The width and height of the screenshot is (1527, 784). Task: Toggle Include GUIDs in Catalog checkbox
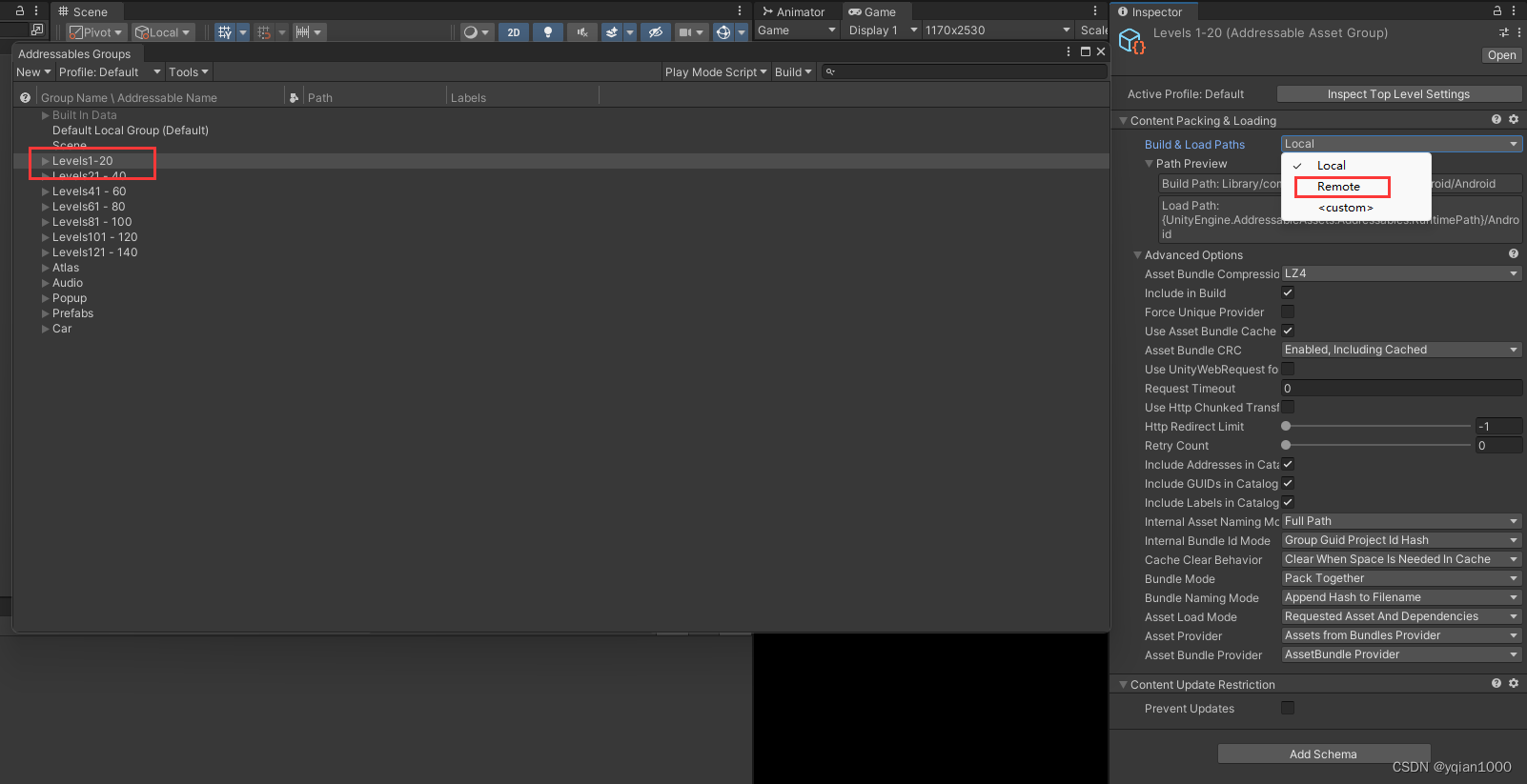click(x=1288, y=483)
